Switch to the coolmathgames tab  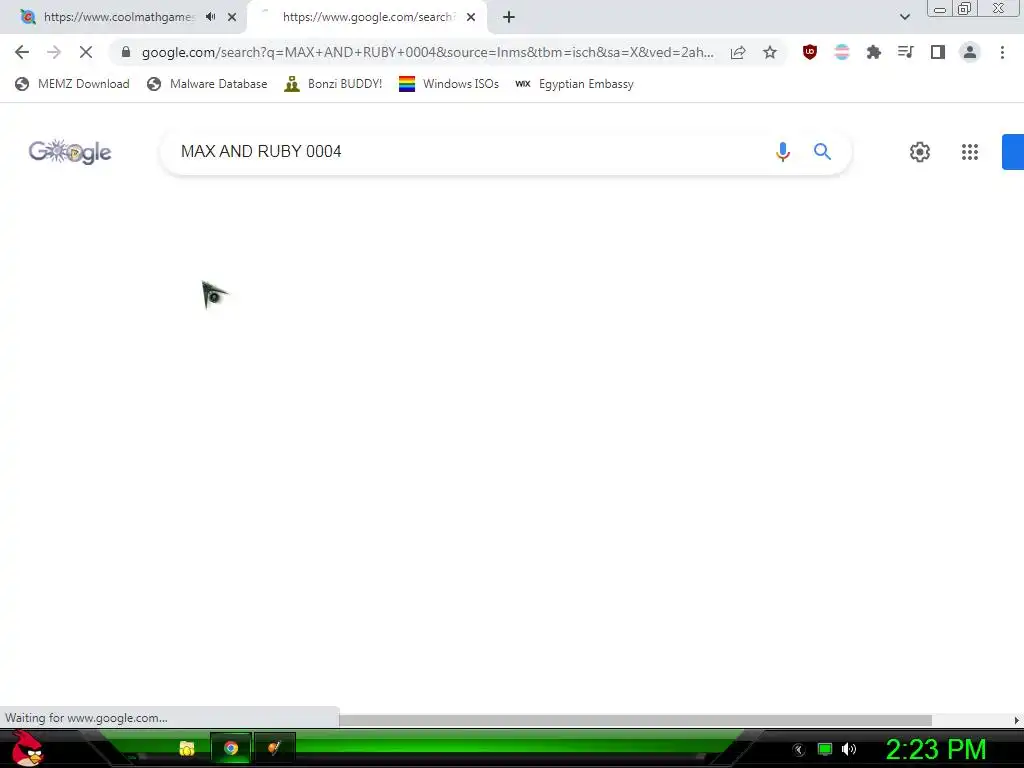click(120, 17)
